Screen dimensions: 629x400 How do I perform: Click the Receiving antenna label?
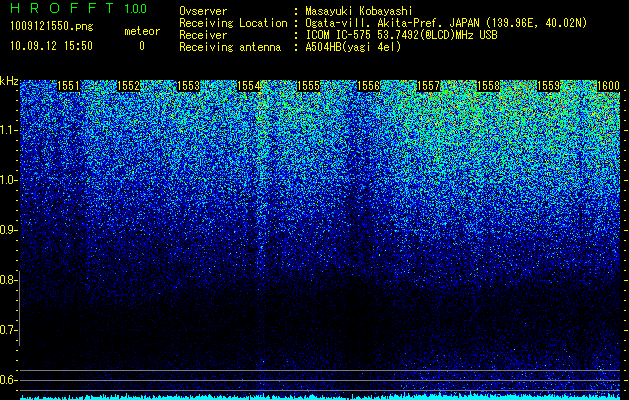(x=230, y=47)
